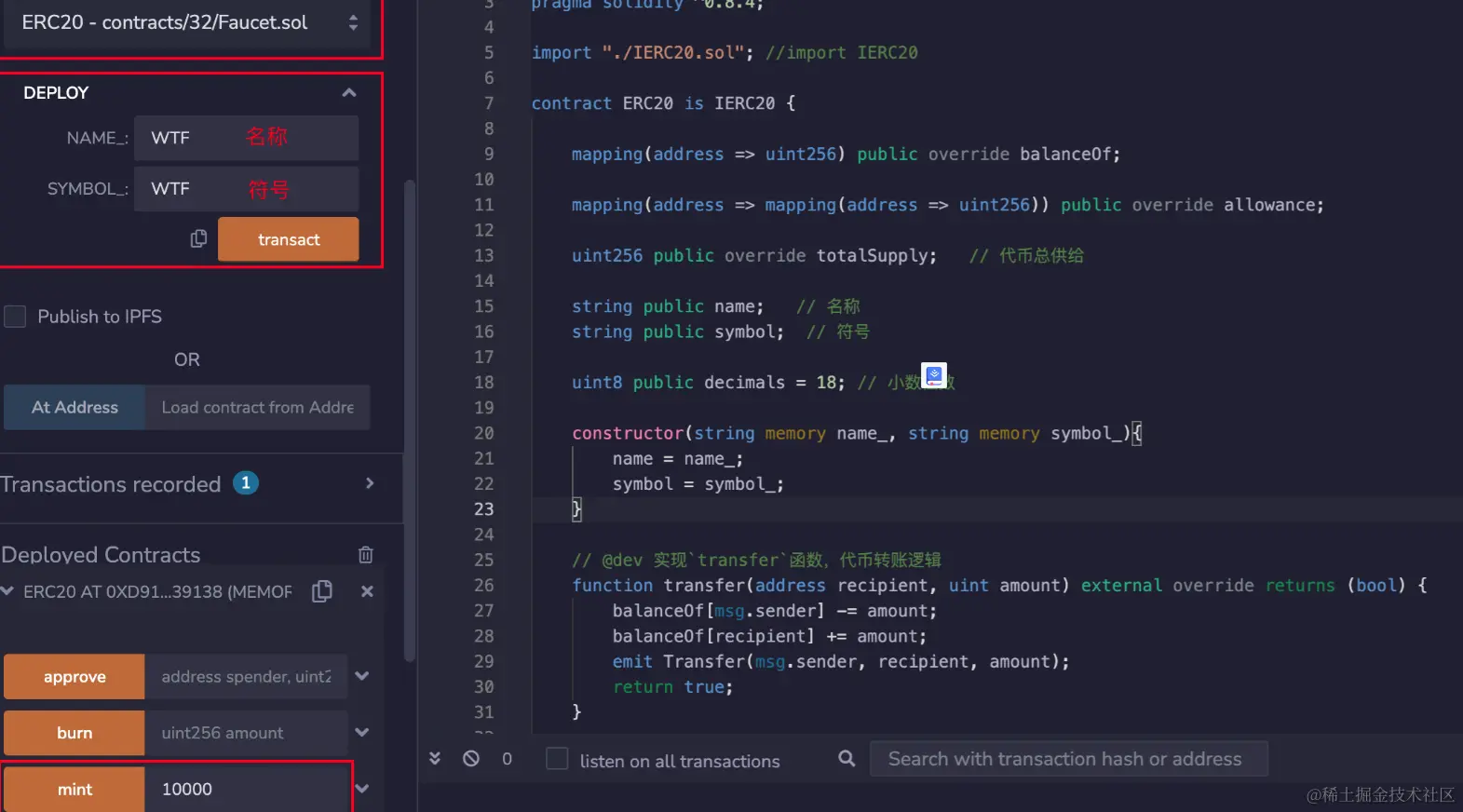This screenshot has width=1463, height=812.
Task: Click the "name = name_;" statement
Action: tap(678, 459)
